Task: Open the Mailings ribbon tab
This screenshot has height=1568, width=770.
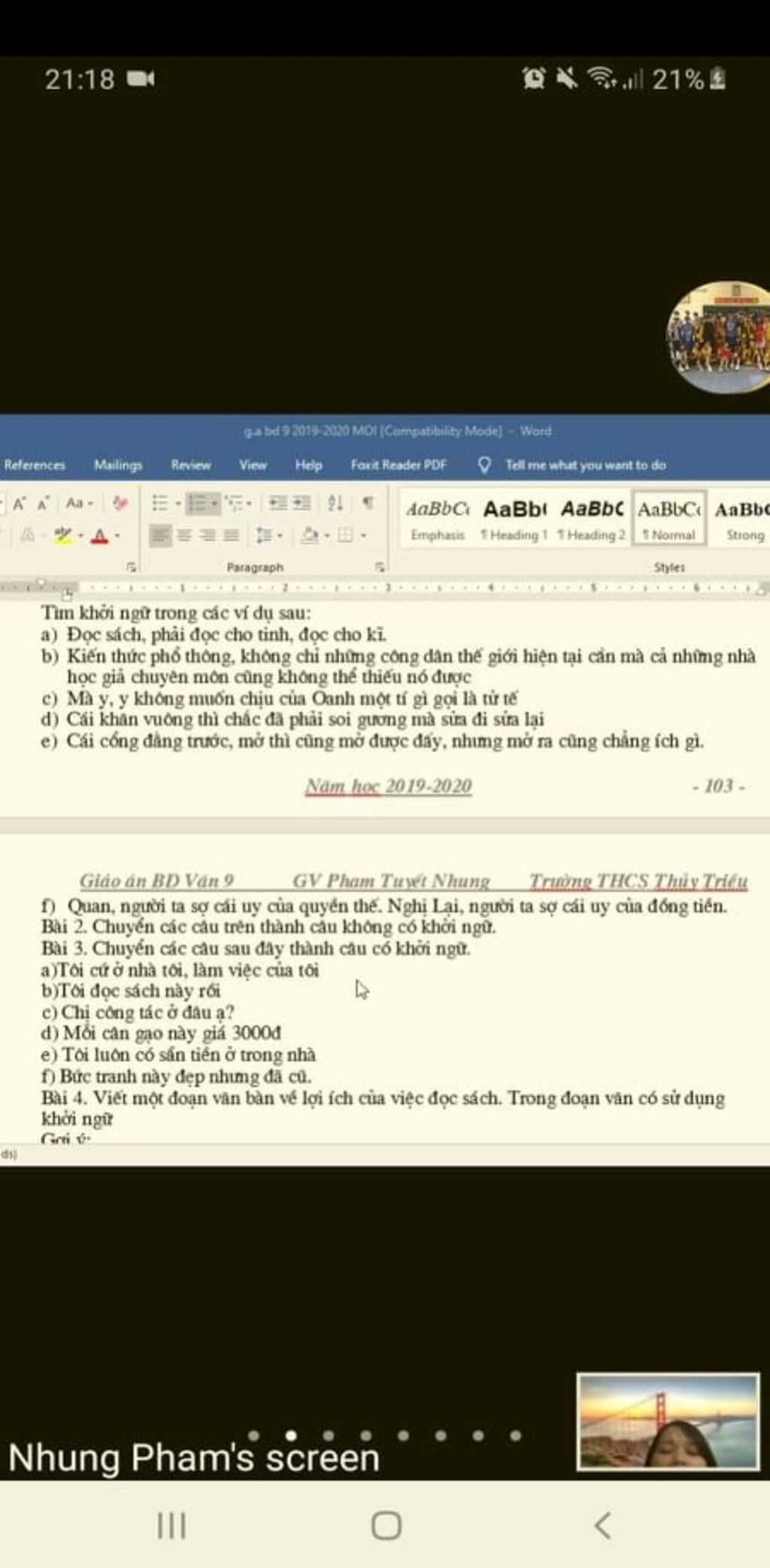Action: point(118,465)
